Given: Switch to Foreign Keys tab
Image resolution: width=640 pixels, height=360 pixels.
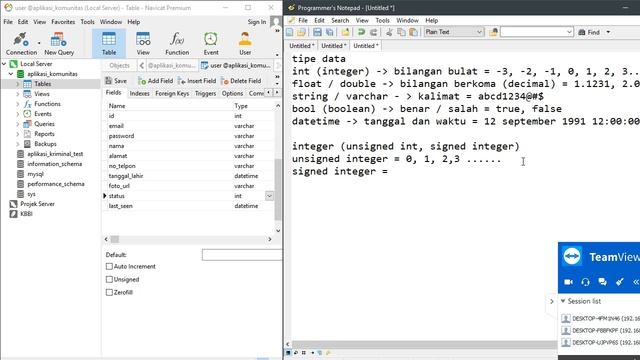Looking at the screenshot, I should coord(172,93).
